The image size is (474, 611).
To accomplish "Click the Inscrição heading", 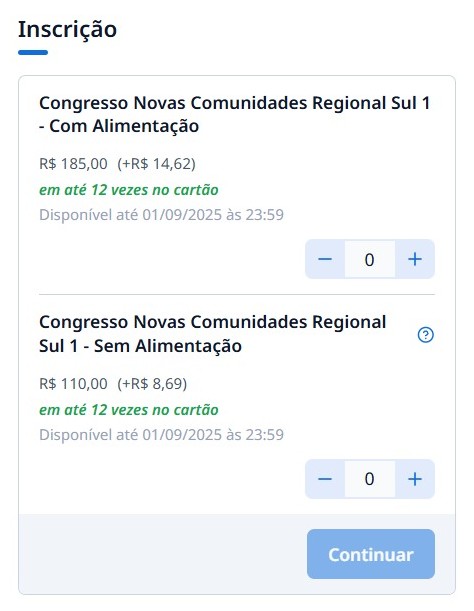I will (x=67, y=30).
